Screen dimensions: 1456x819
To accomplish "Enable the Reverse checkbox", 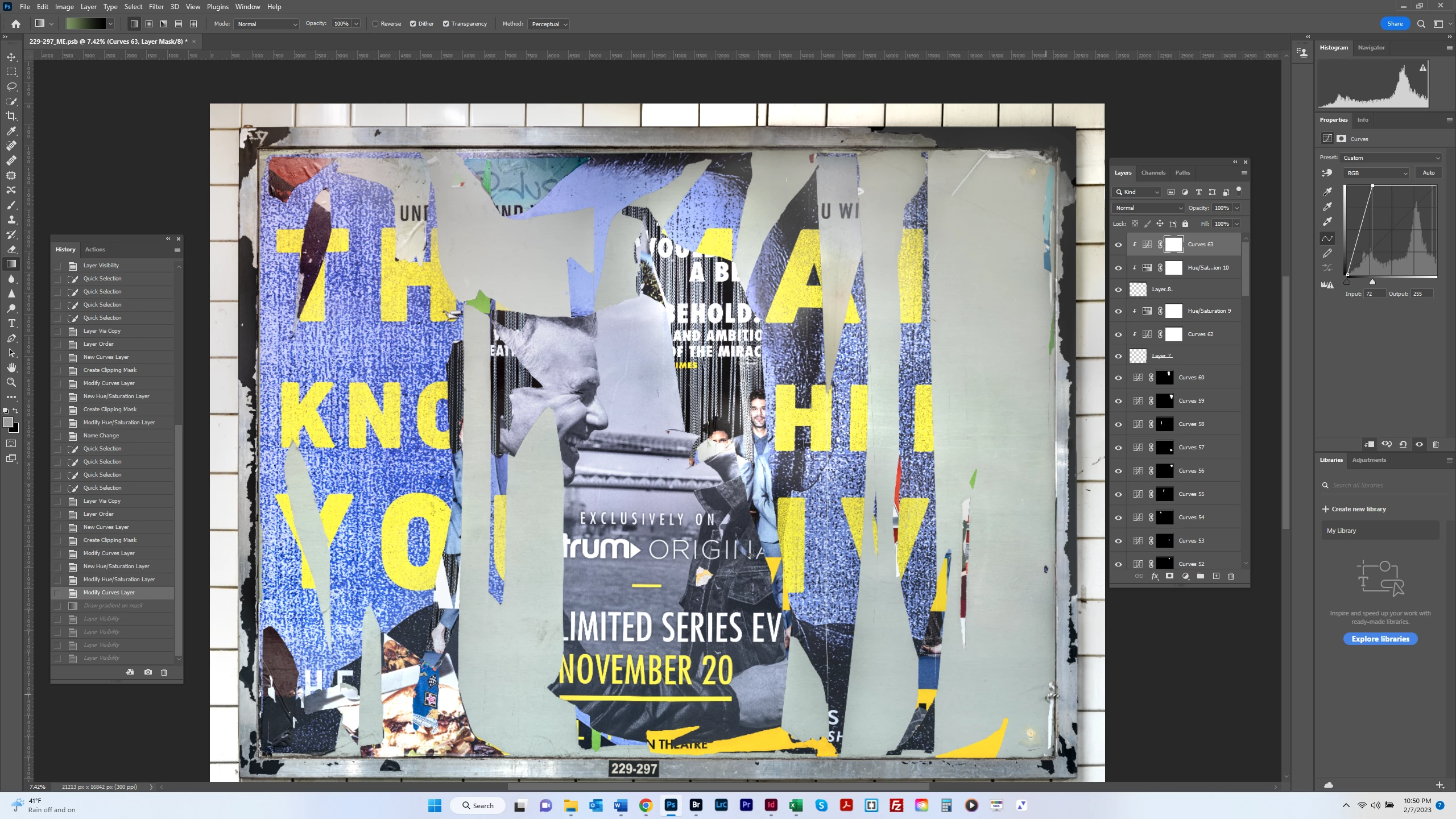I will pos(375,24).
